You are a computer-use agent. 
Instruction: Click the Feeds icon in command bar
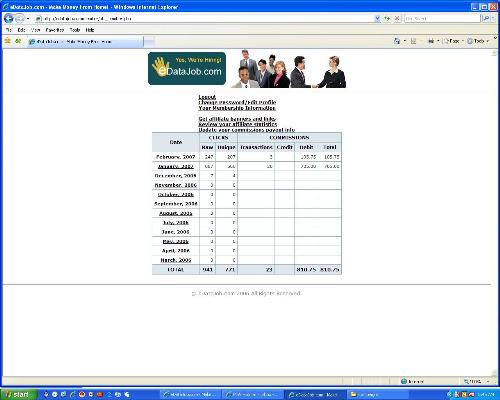point(413,41)
